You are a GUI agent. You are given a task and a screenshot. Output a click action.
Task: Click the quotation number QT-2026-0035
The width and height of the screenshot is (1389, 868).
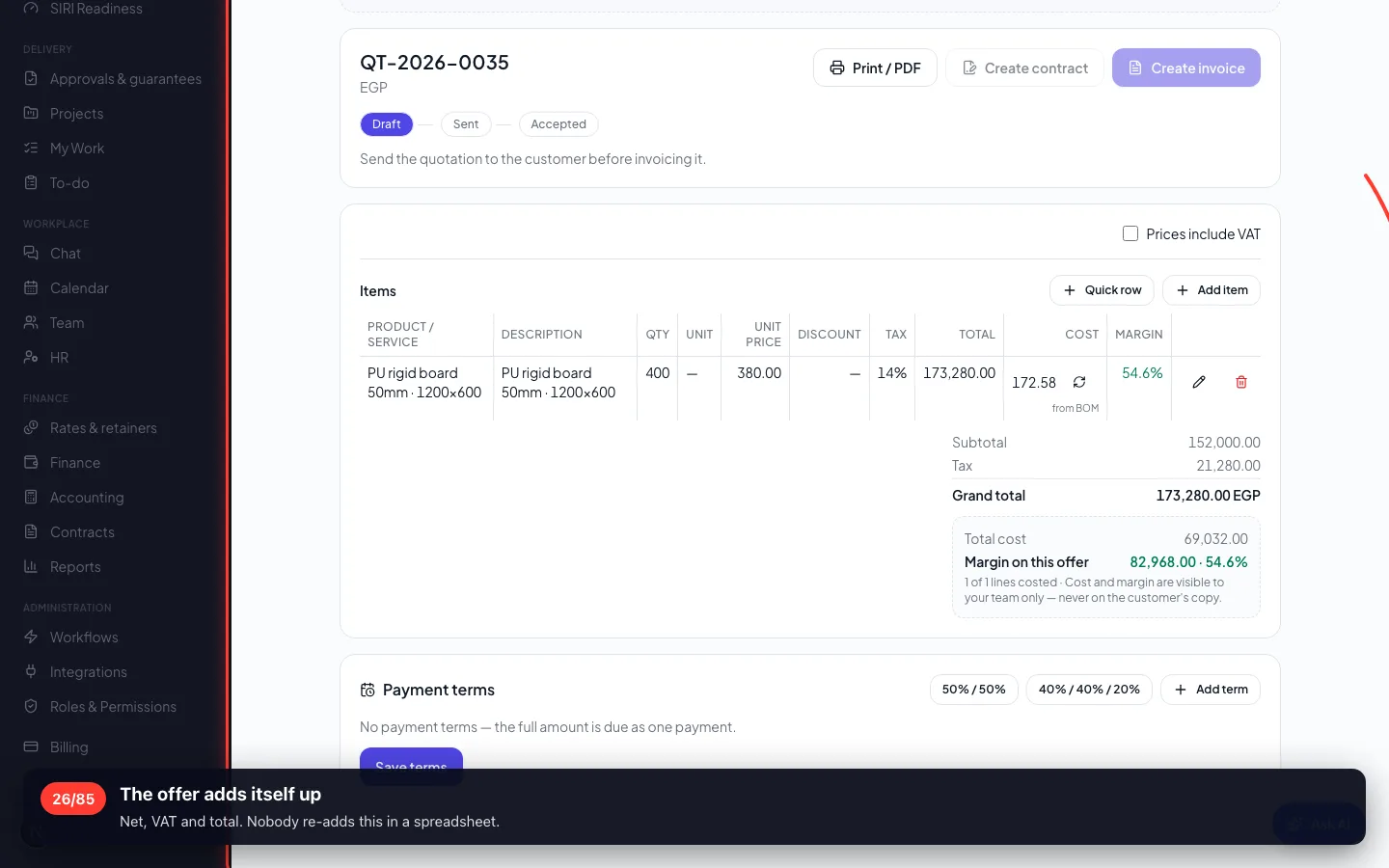pos(434,63)
